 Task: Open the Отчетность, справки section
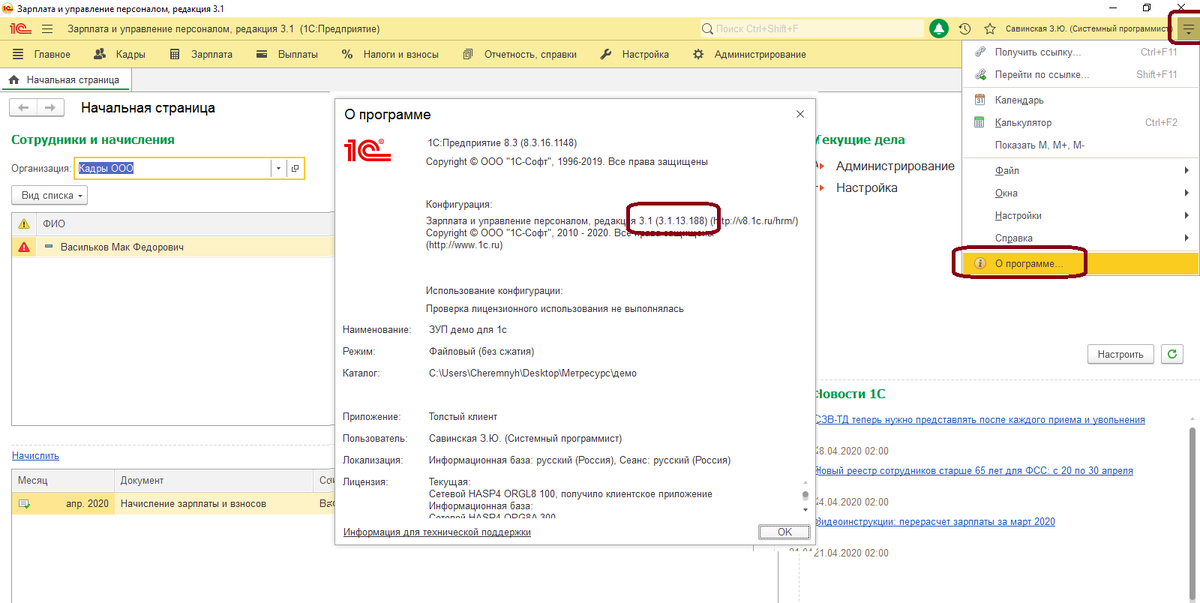pyautogui.click(x=520, y=54)
